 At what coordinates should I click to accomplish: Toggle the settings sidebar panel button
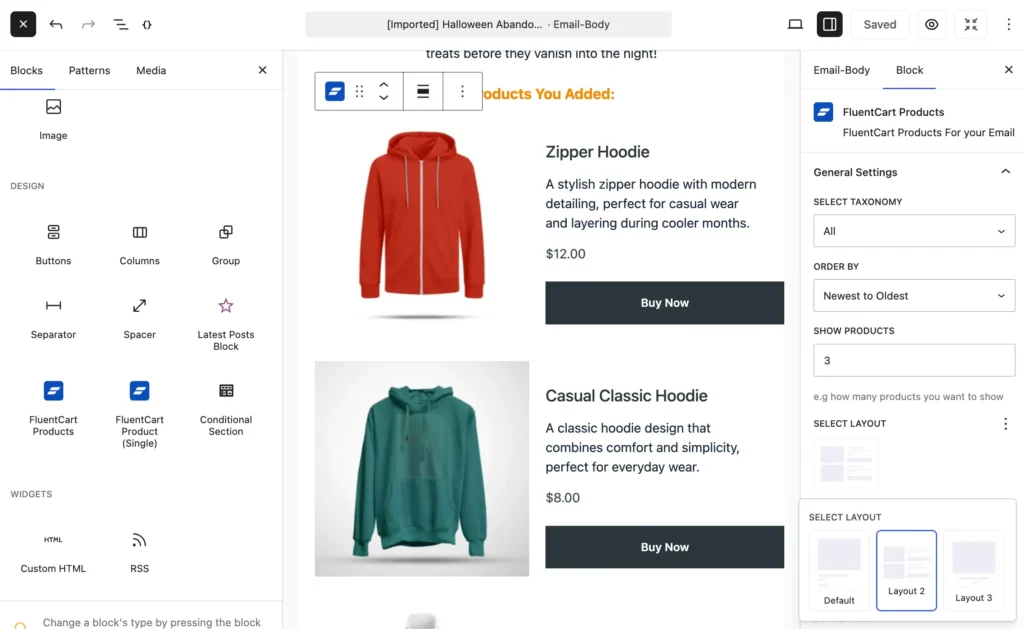point(829,24)
